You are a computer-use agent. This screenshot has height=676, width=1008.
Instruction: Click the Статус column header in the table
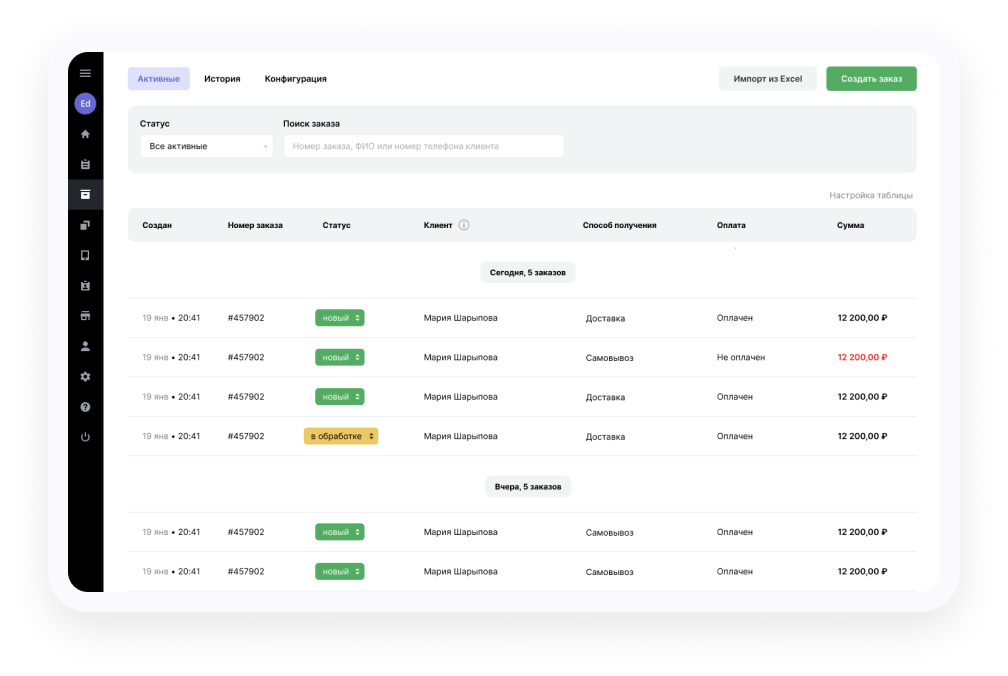[x=336, y=225]
